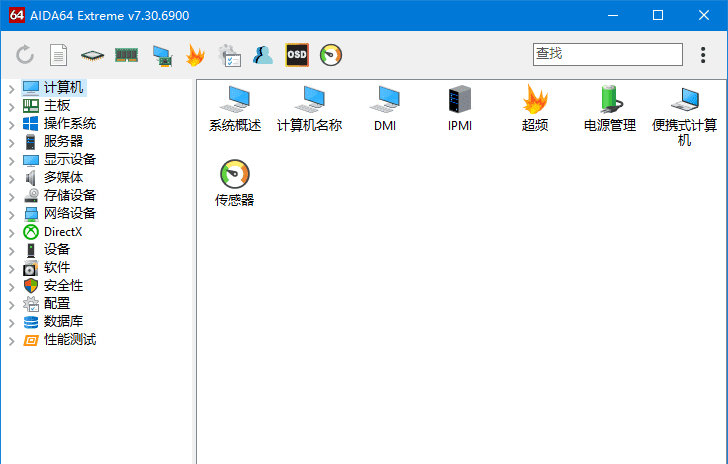
Task: Click the AIDA64 red logo icon in the title bar
Action: [17, 15]
